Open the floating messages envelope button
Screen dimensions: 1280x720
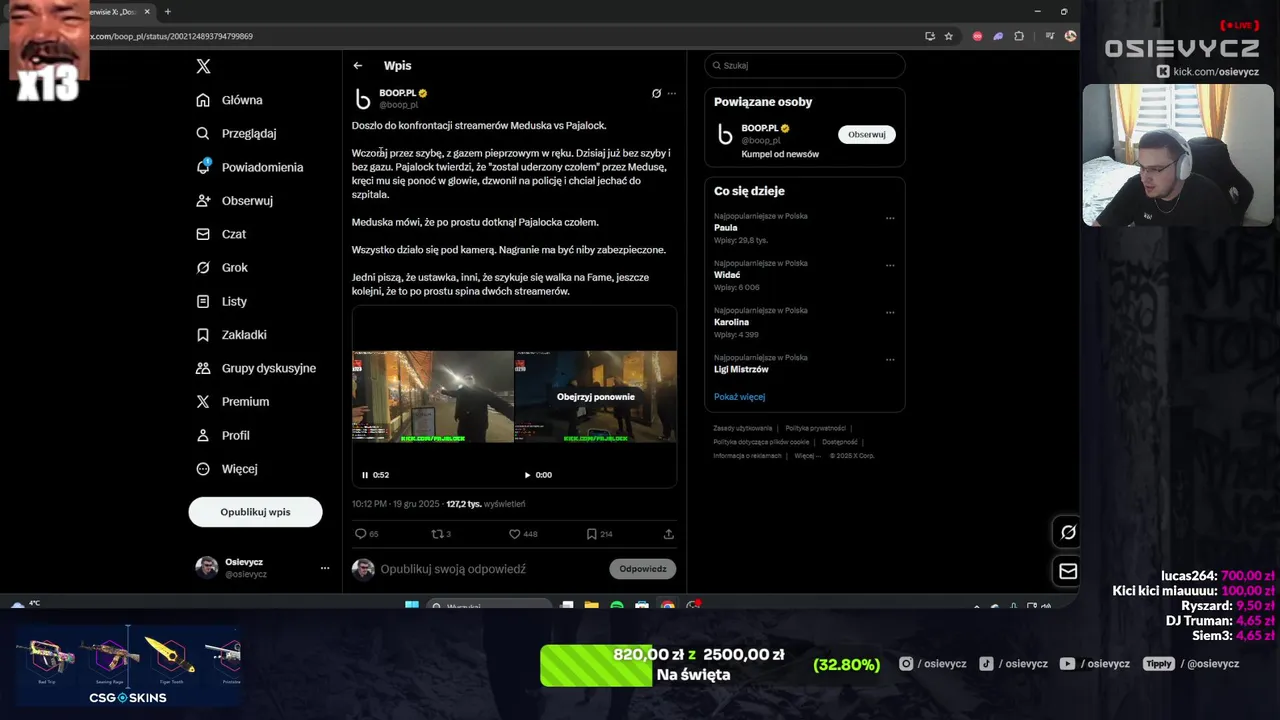pos(1068,571)
